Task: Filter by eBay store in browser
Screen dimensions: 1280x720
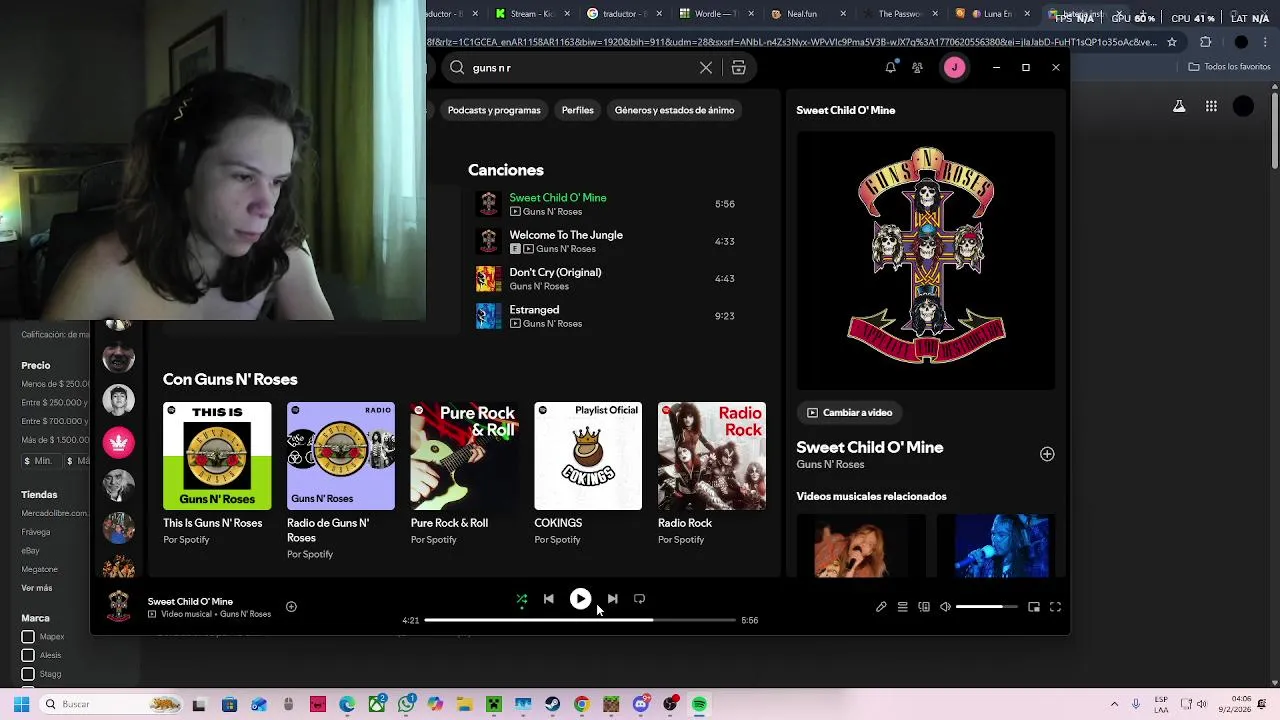Action: pos(31,551)
